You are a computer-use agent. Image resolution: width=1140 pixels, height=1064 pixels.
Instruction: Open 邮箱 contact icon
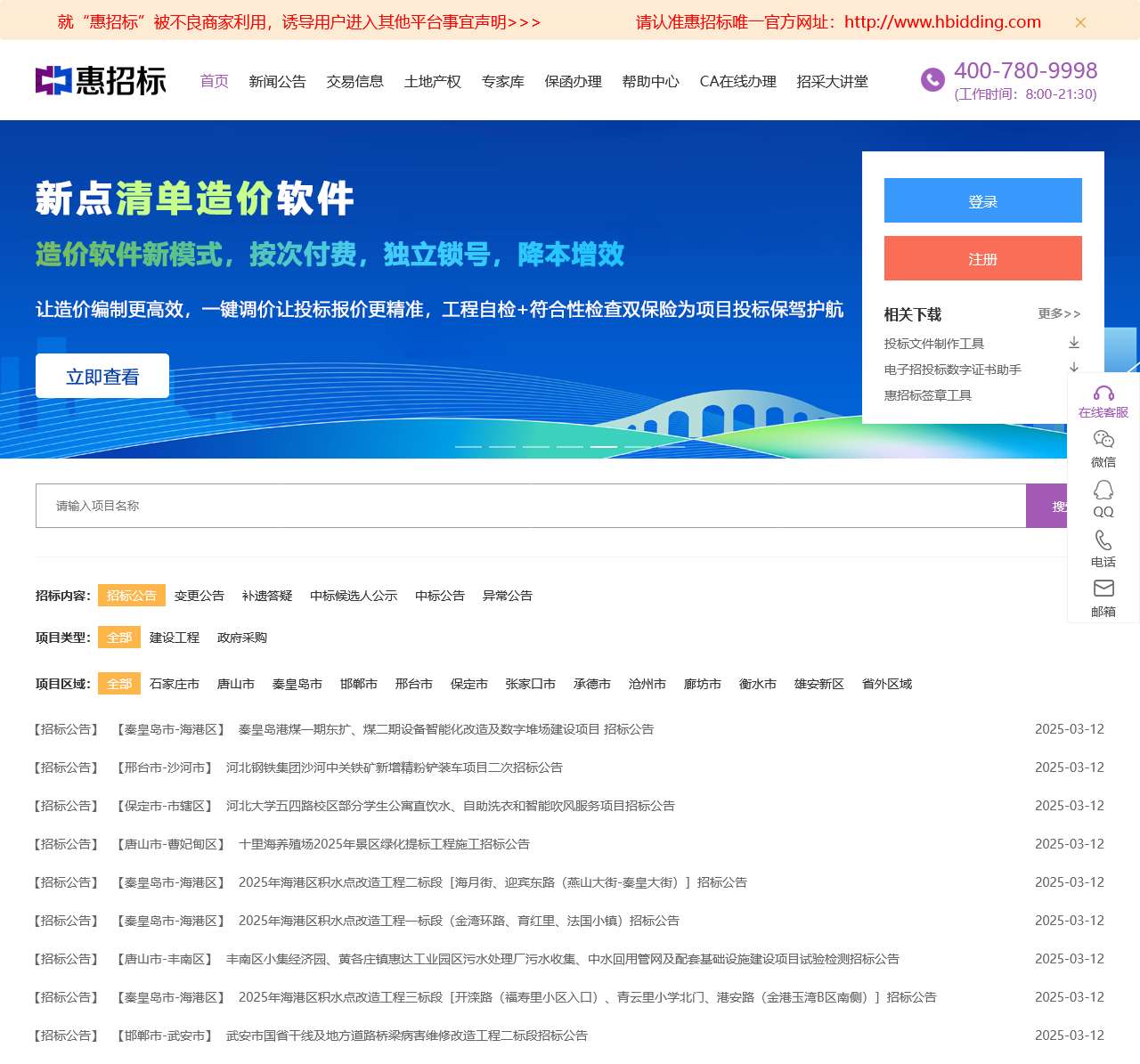point(1103,588)
